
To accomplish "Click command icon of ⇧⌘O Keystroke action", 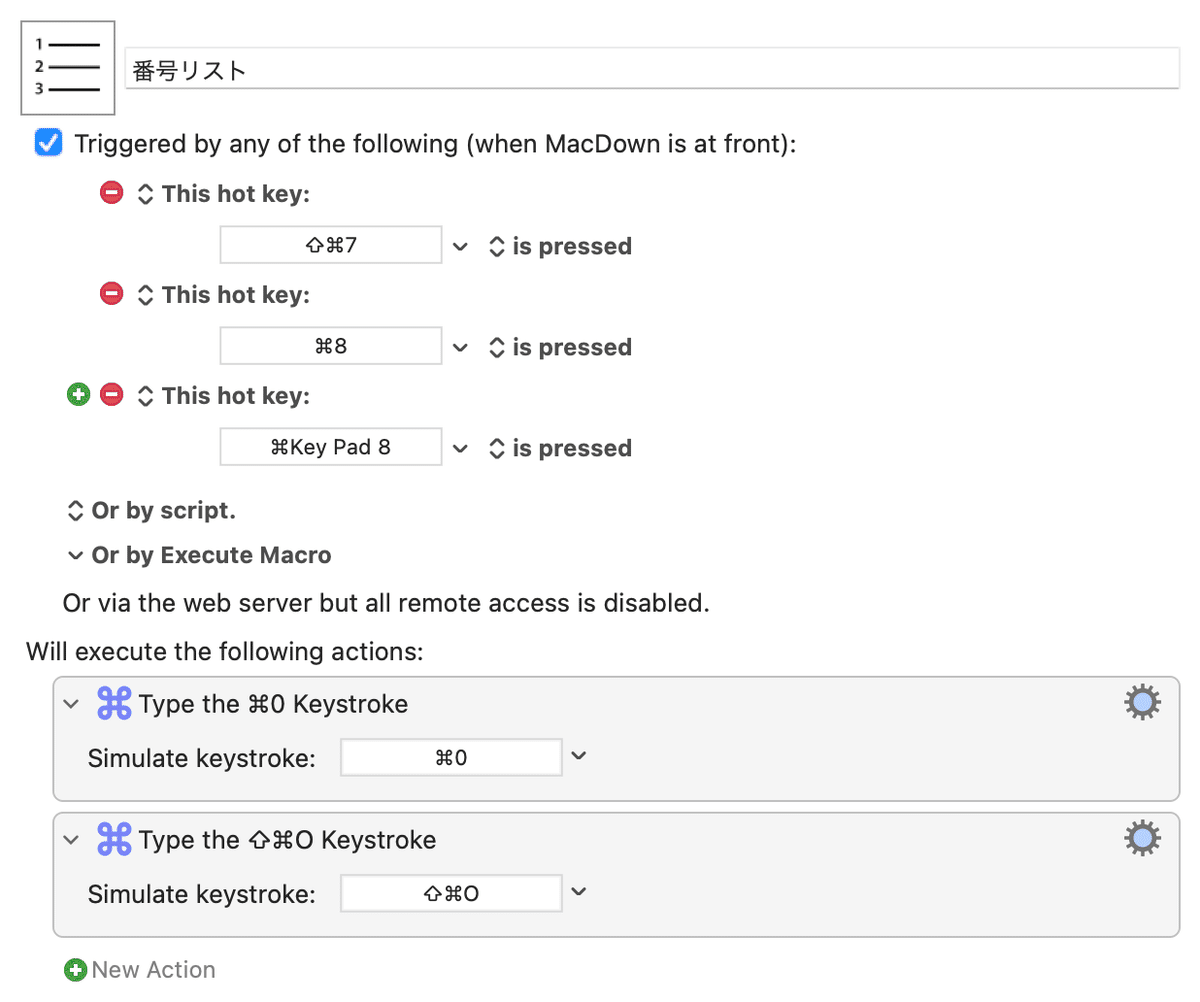I will pyautogui.click(x=115, y=839).
